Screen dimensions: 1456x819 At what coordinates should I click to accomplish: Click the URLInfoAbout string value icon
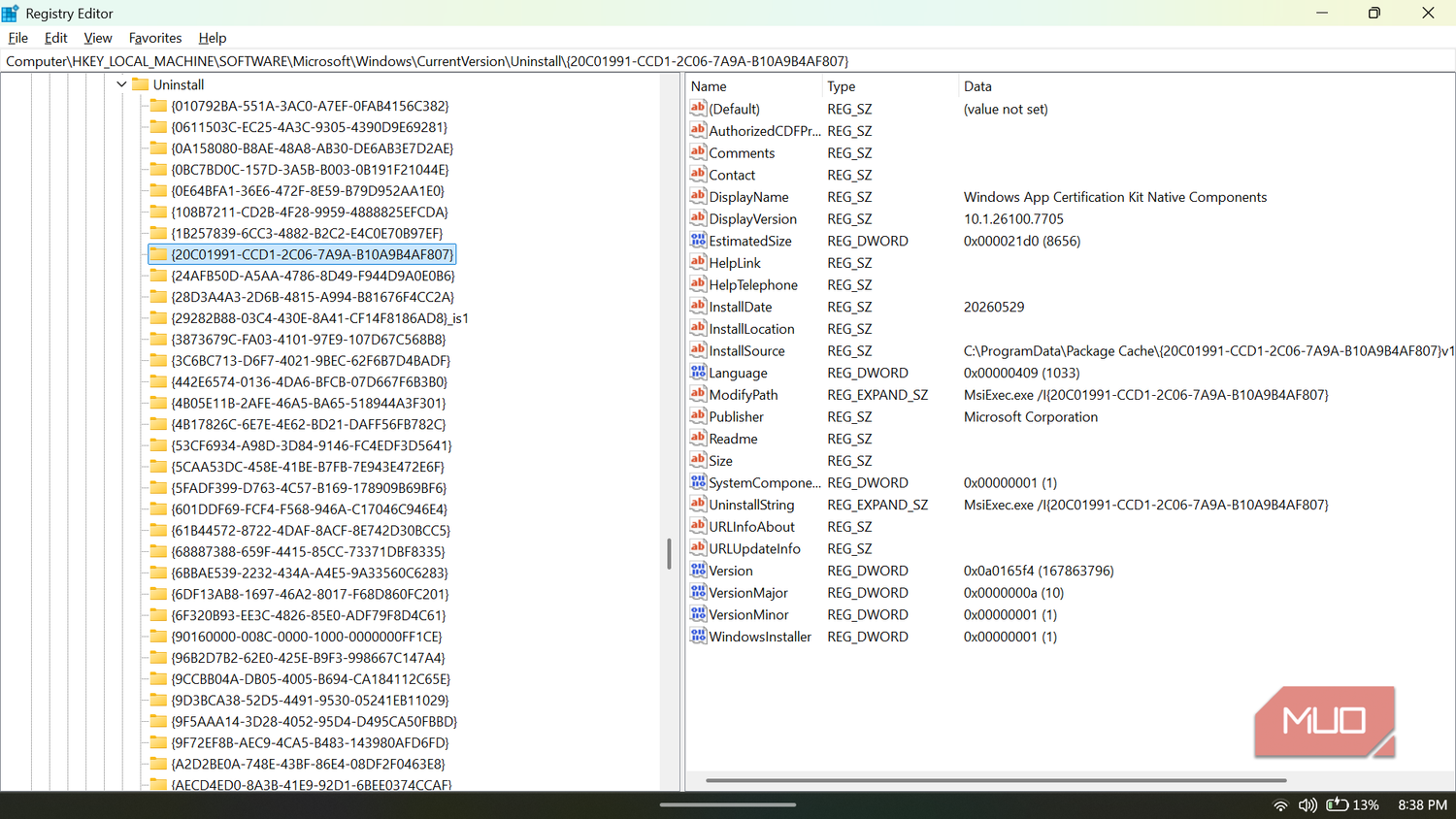pyautogui.click(x=698, y=526)
